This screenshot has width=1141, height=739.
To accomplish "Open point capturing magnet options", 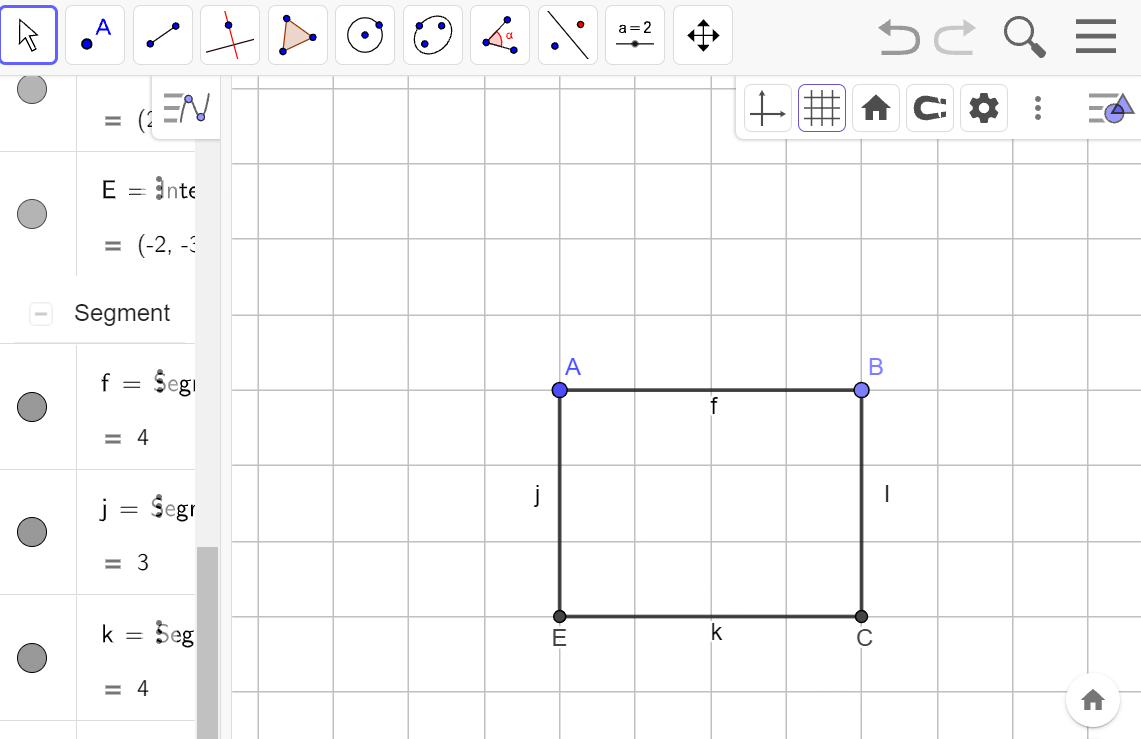I will (930, 108).
